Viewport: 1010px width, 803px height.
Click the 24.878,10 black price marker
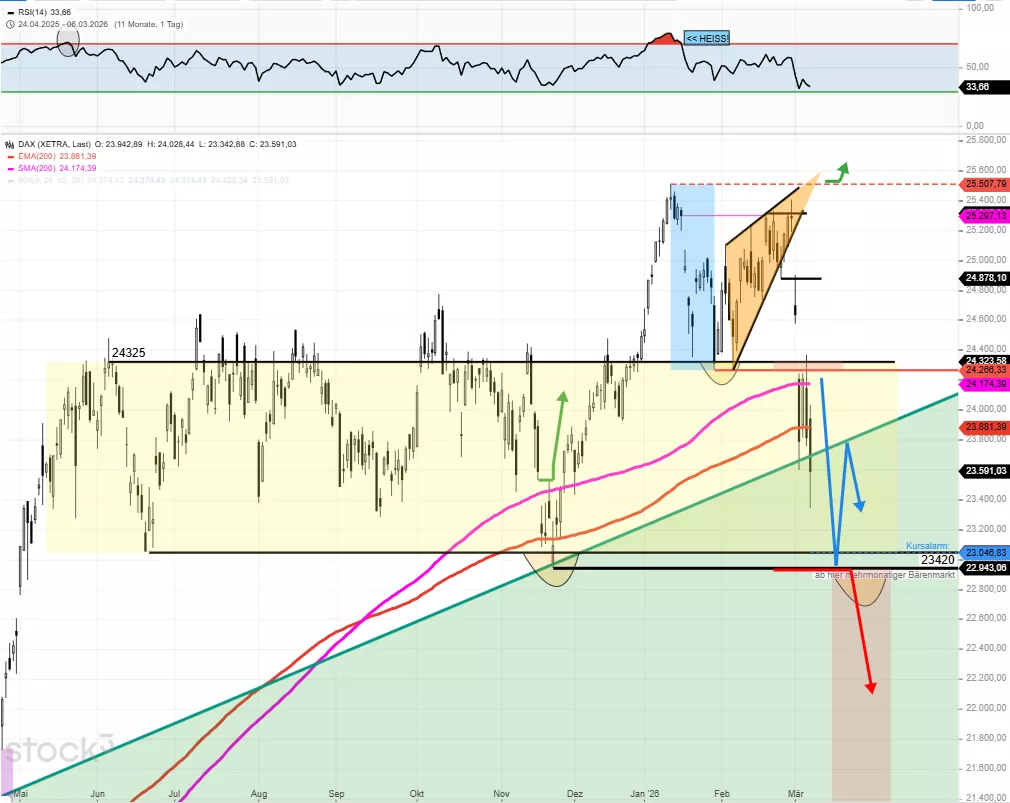985,278
